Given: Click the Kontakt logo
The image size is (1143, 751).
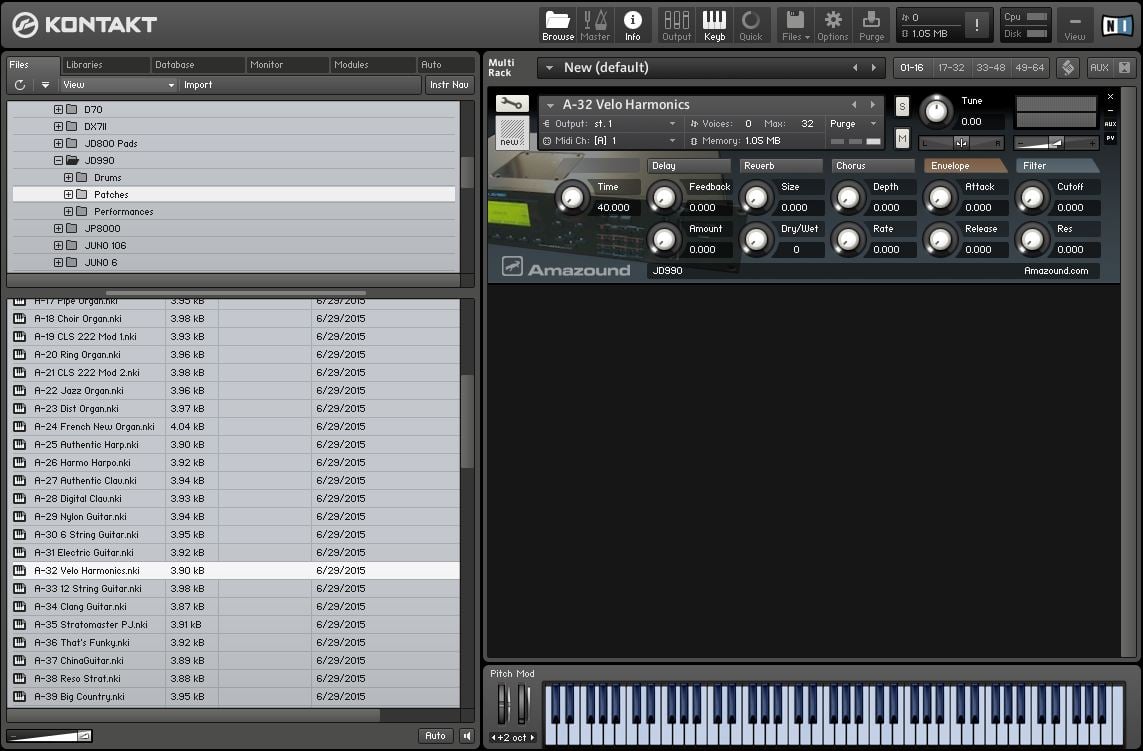Looking at the screenshot, I should 85,25.
